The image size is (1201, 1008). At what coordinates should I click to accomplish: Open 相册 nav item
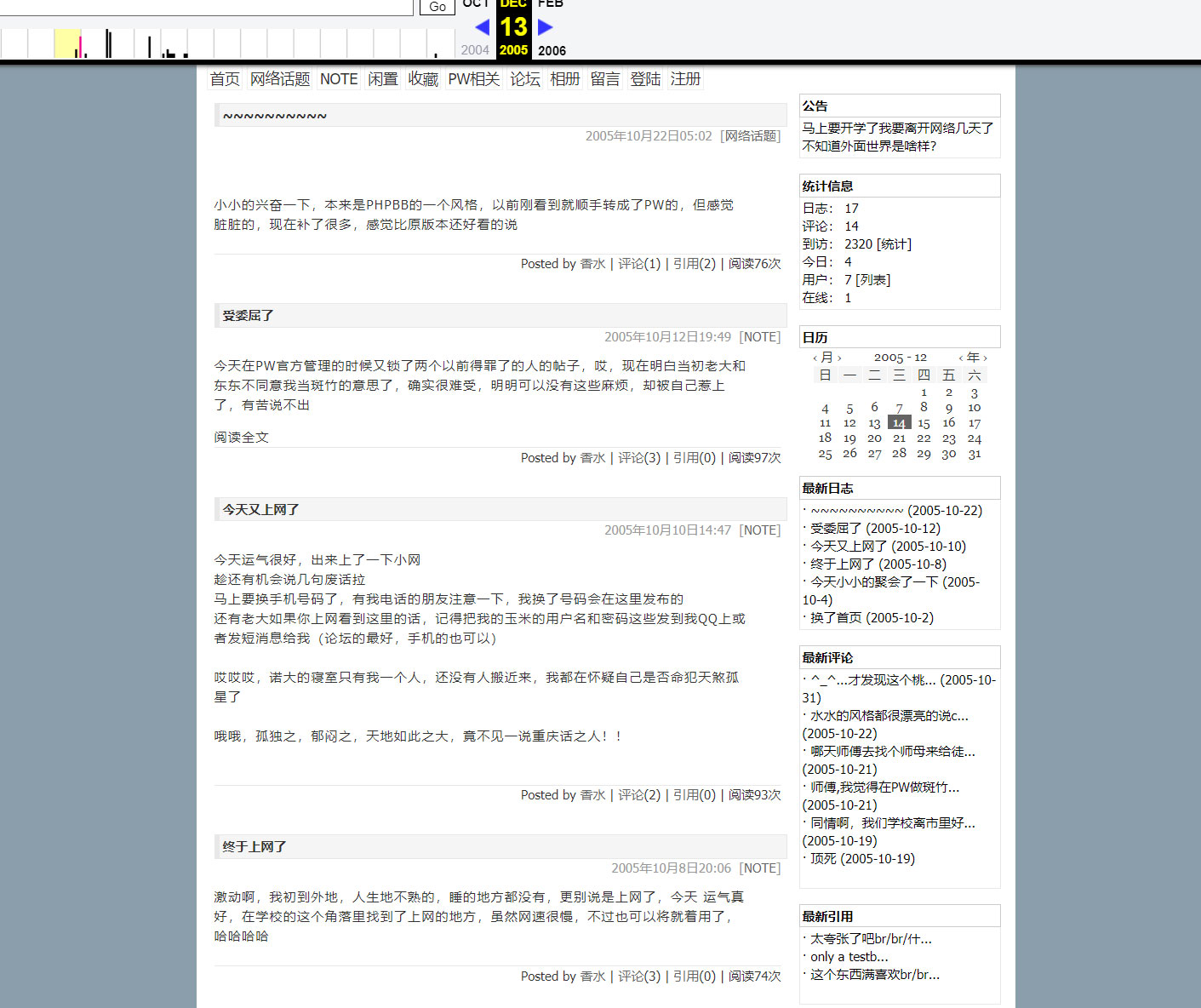pyautogui.click(x=565, y=79)
